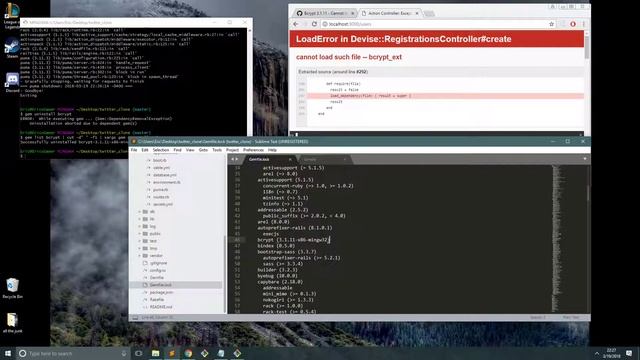
Task: Click the next-tab arrow in Sublime
Action: pos(237,159)
